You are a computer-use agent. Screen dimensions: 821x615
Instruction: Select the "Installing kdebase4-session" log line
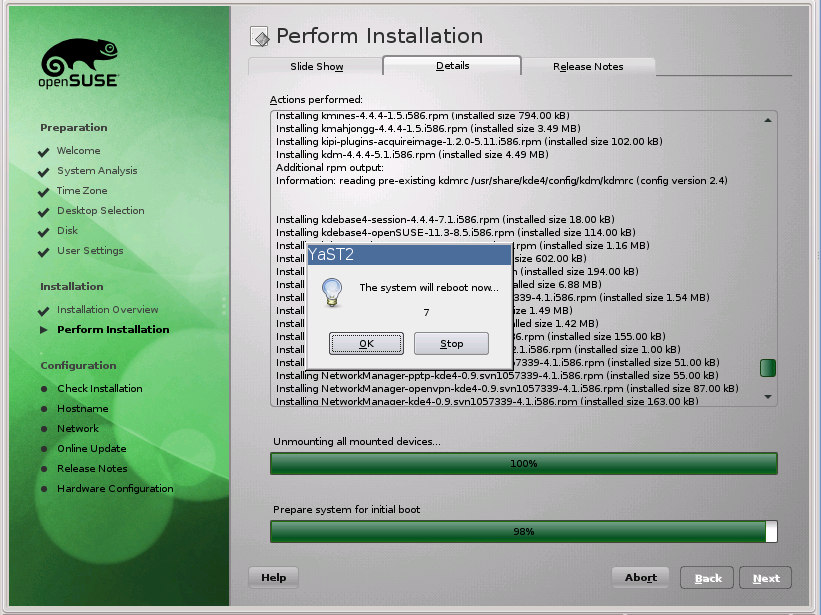(445, 219)
